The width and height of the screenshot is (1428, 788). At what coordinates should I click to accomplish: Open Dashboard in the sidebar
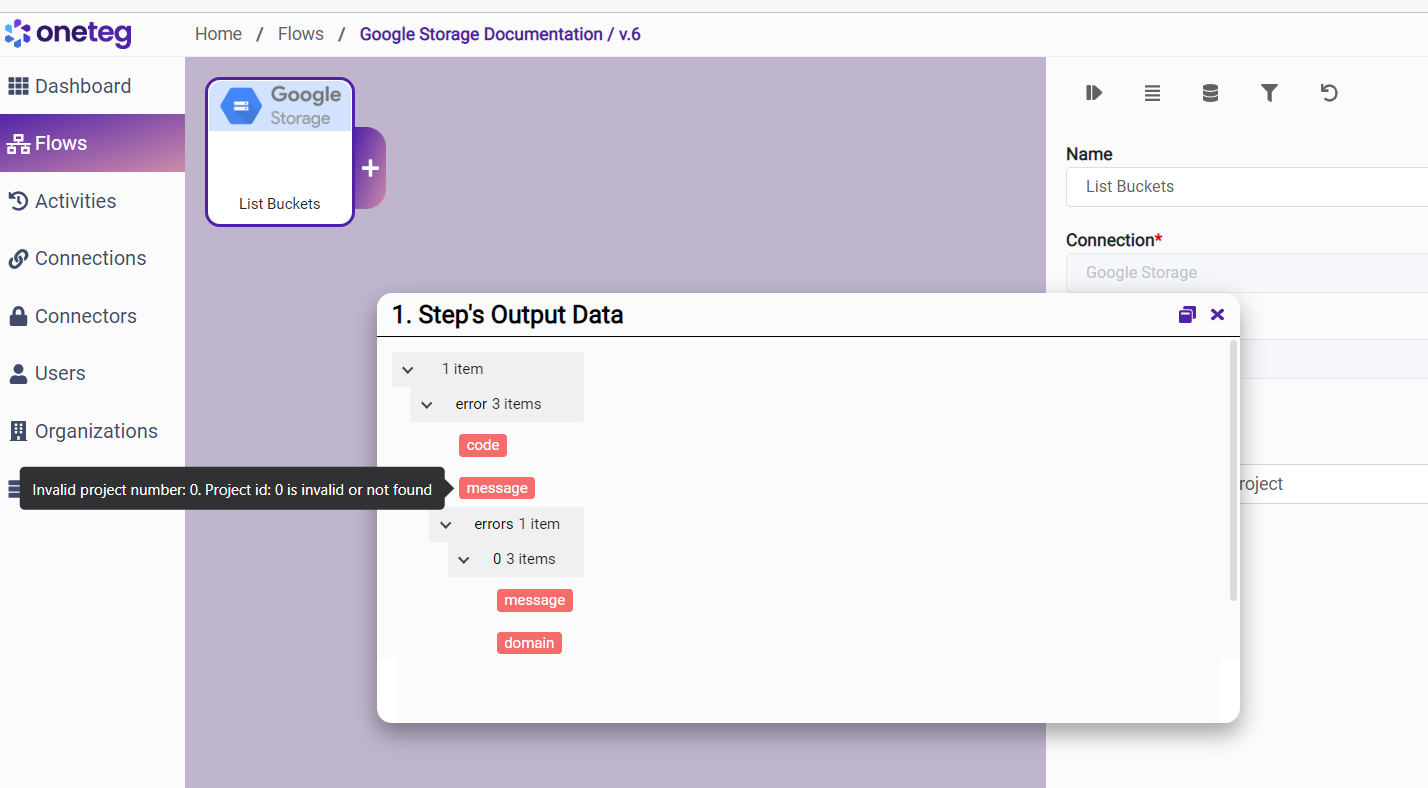coord(83,86)
